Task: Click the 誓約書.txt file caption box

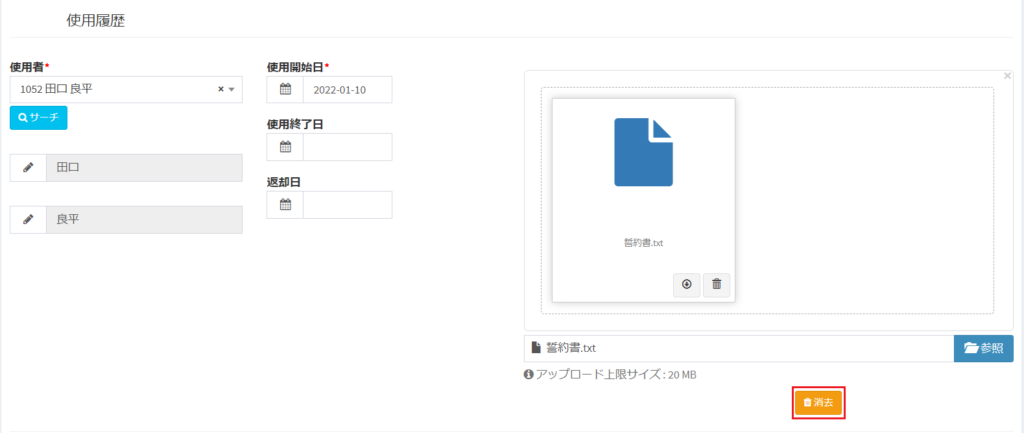Action: [739, 348]
